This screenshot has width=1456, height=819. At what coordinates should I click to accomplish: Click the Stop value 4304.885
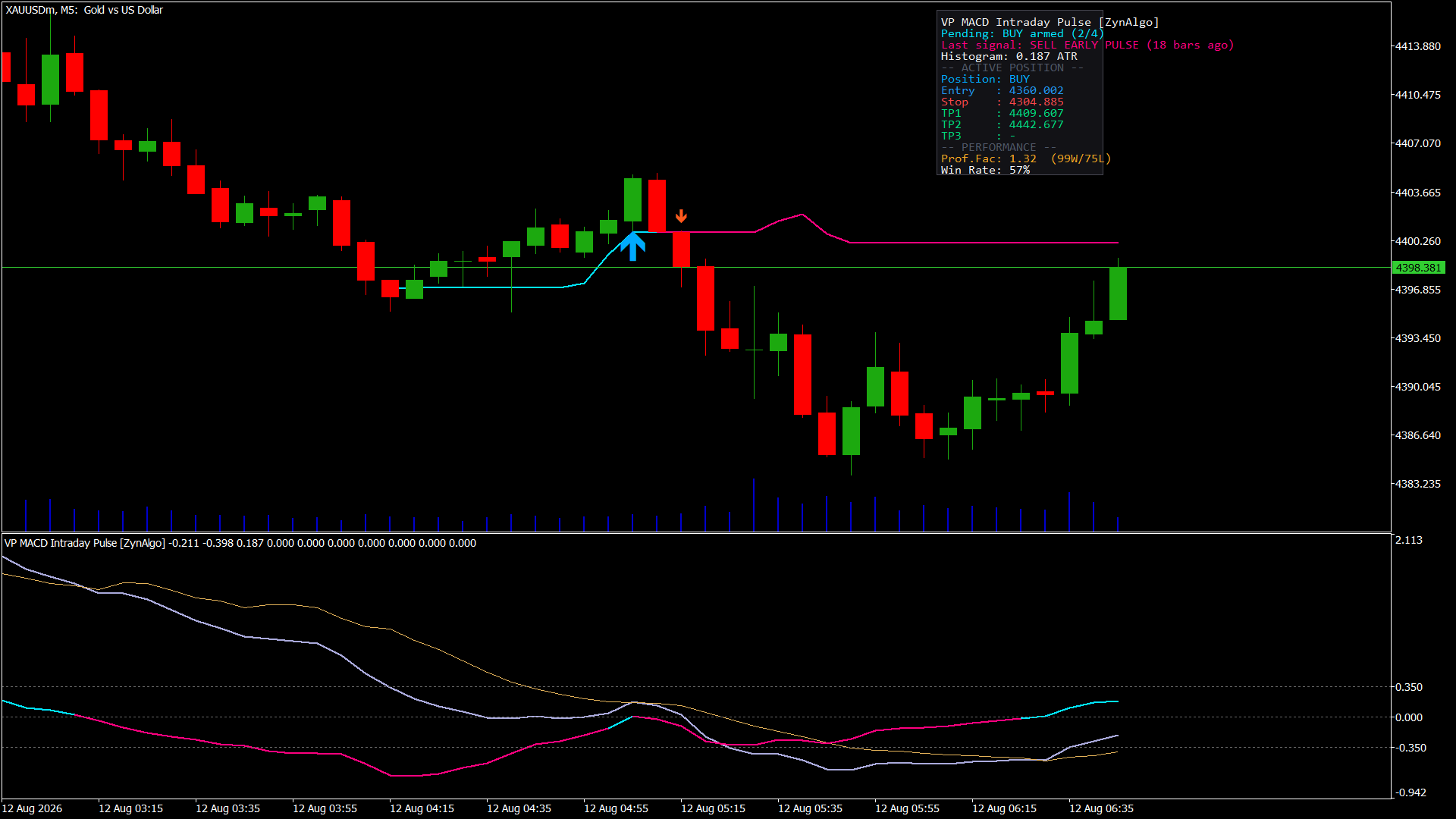(x=1036, y=102)
